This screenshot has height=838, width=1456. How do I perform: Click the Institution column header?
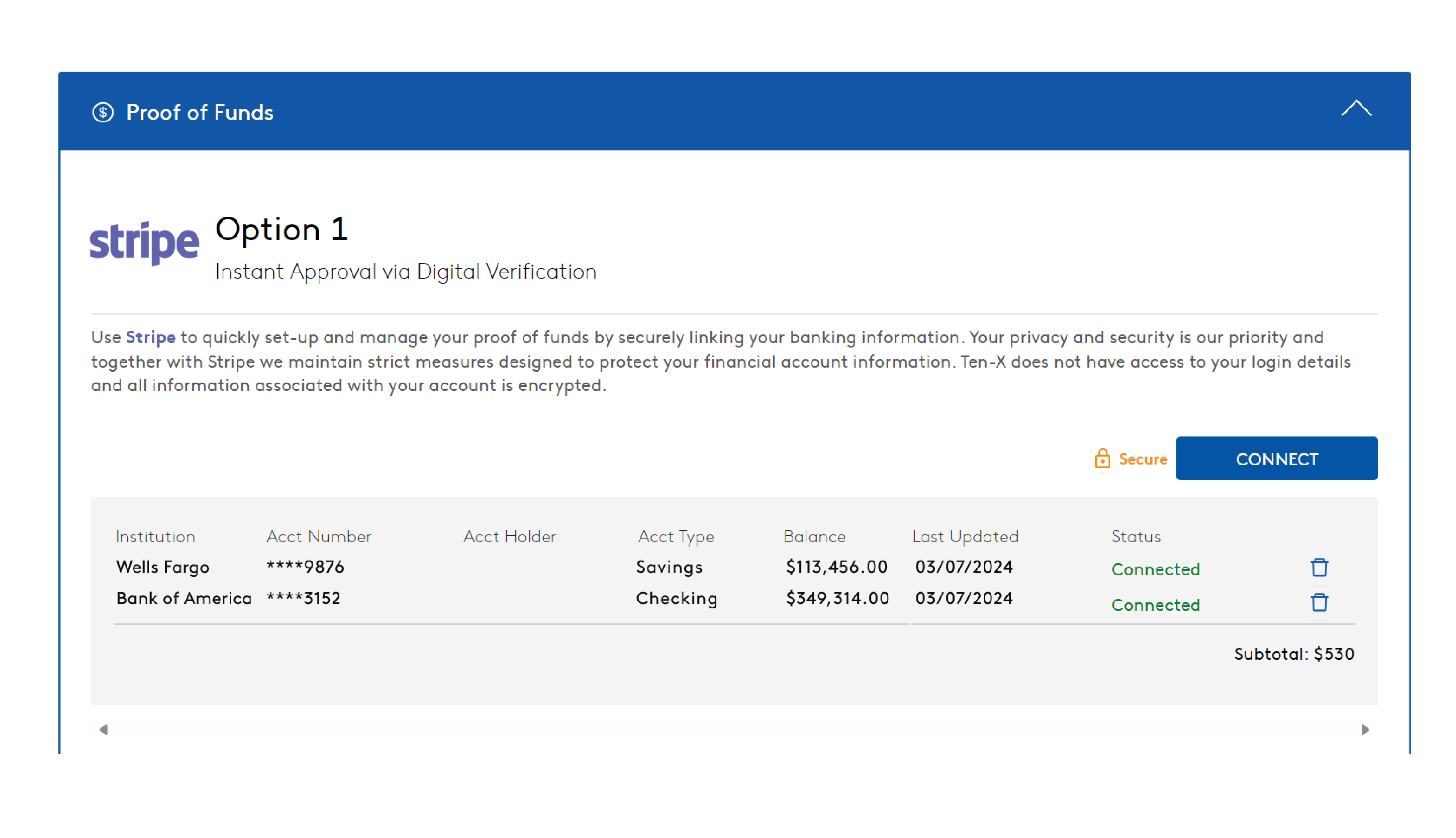point(155,536)
